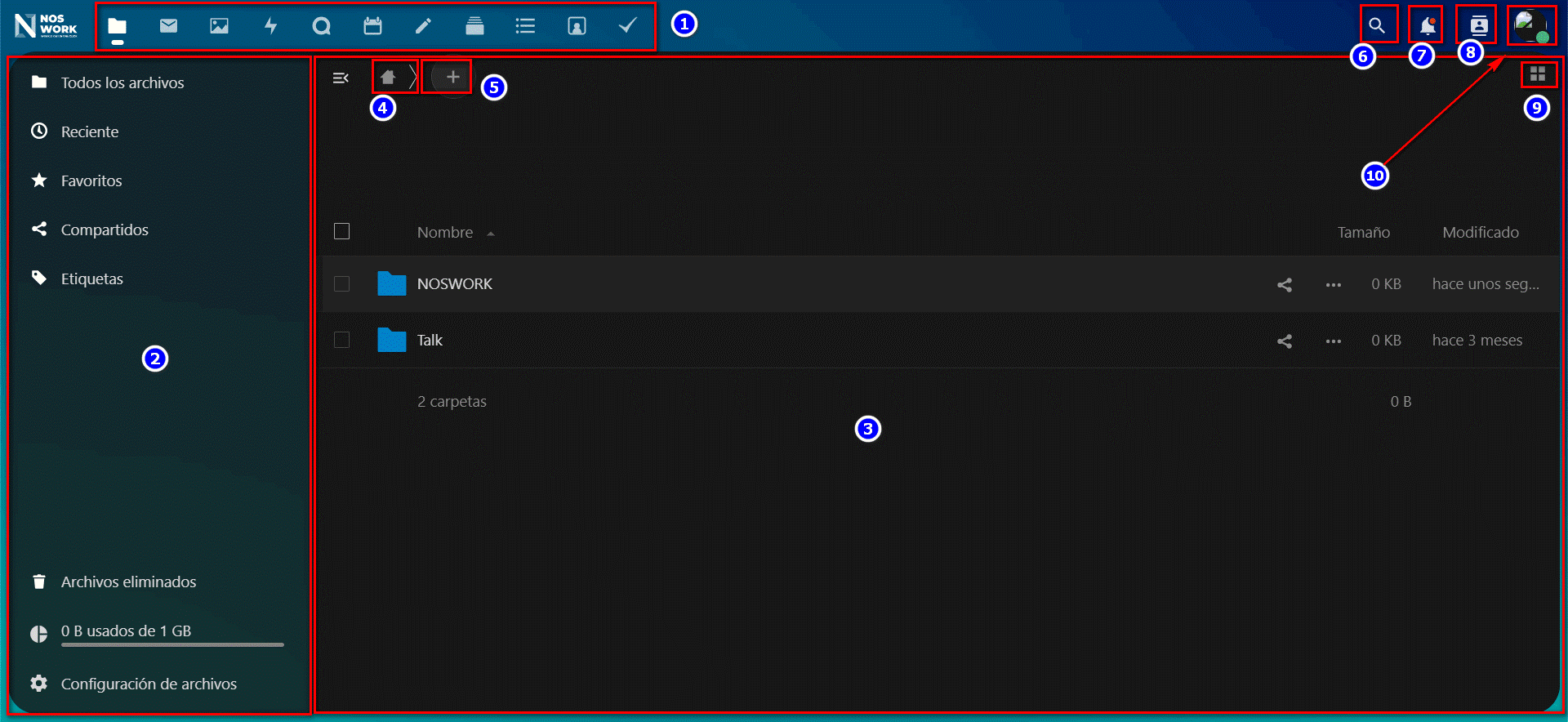The height and width of the screenshot is (722, 1568).
Task: Click NOSWORK modified hace unos seg...
Action: coord(1485,284)
